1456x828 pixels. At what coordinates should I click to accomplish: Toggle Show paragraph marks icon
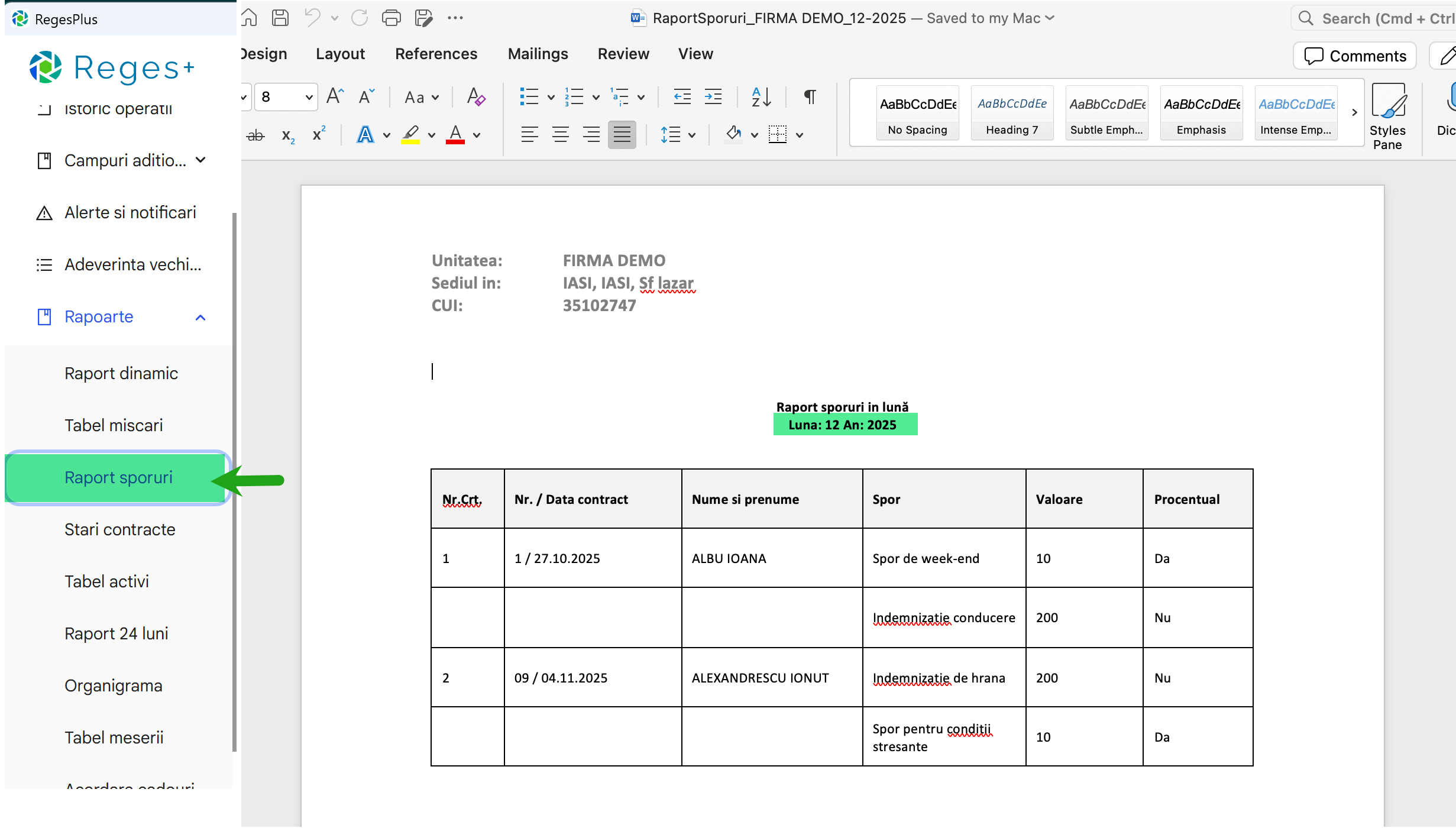coord(810,97)
